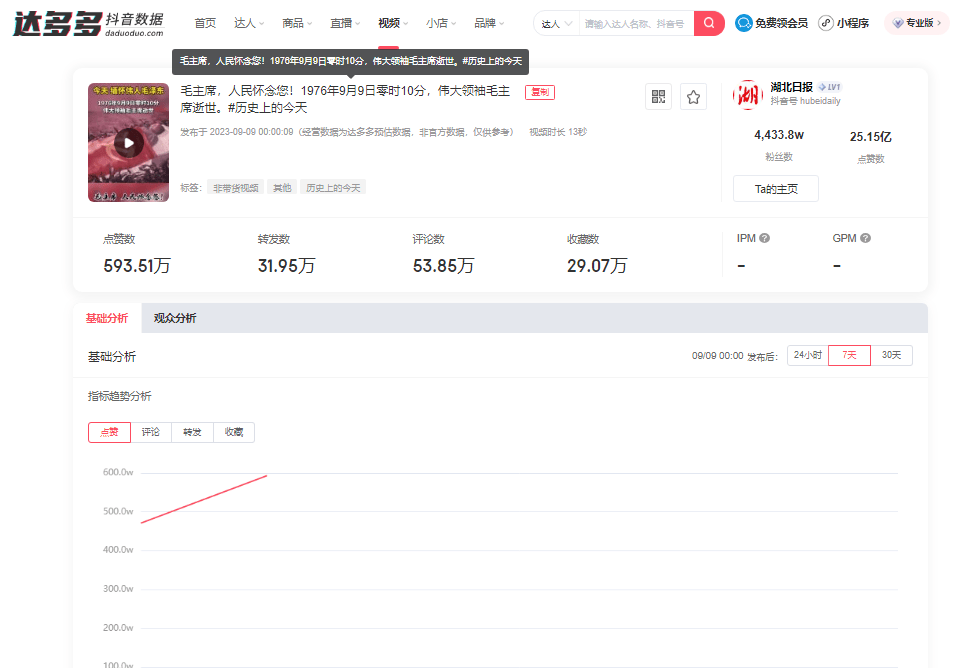
Task: Select 视频 in the top navigation
Action: click(x=391, y=22)
